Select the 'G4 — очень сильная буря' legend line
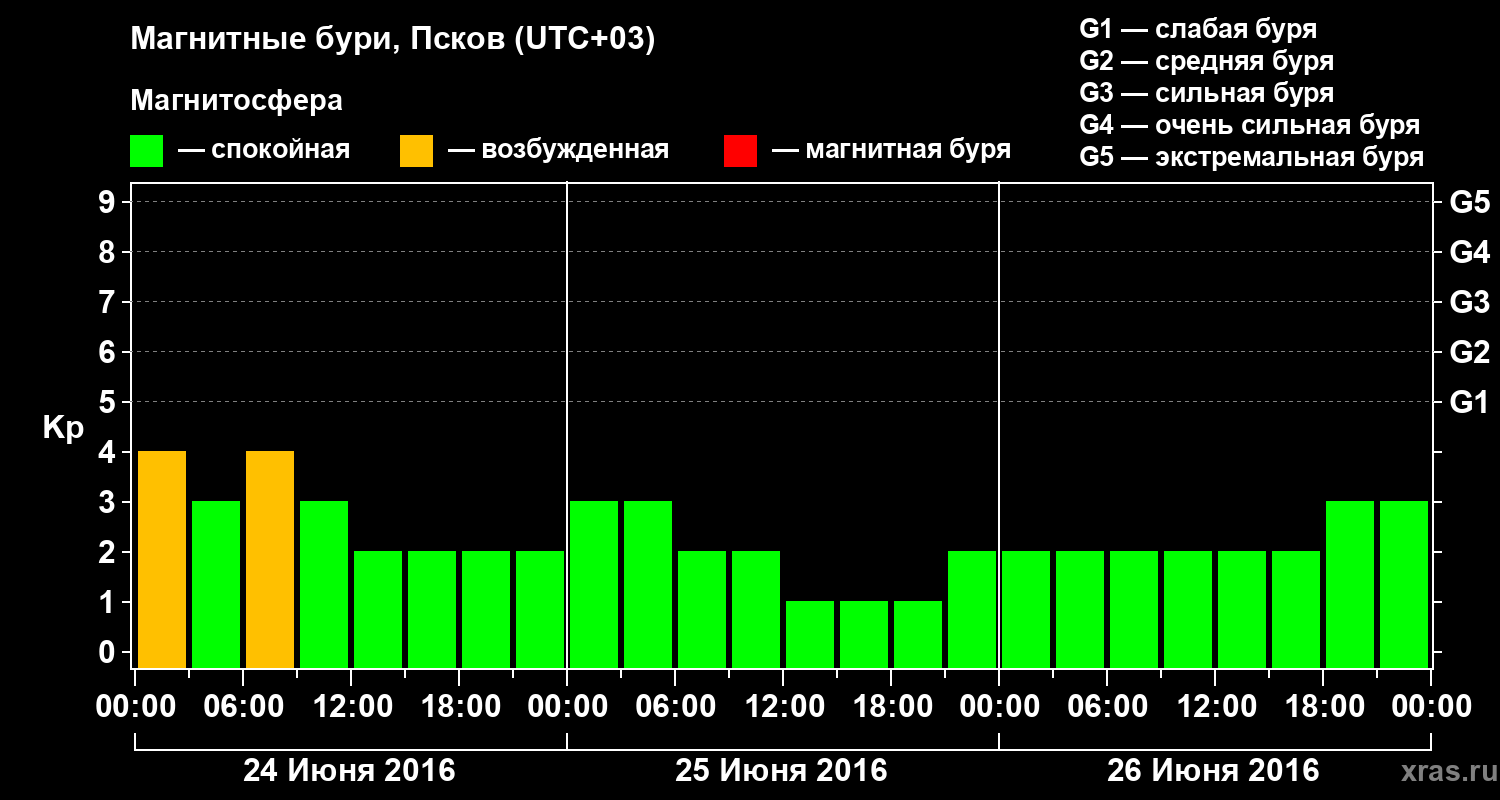 1250,125
